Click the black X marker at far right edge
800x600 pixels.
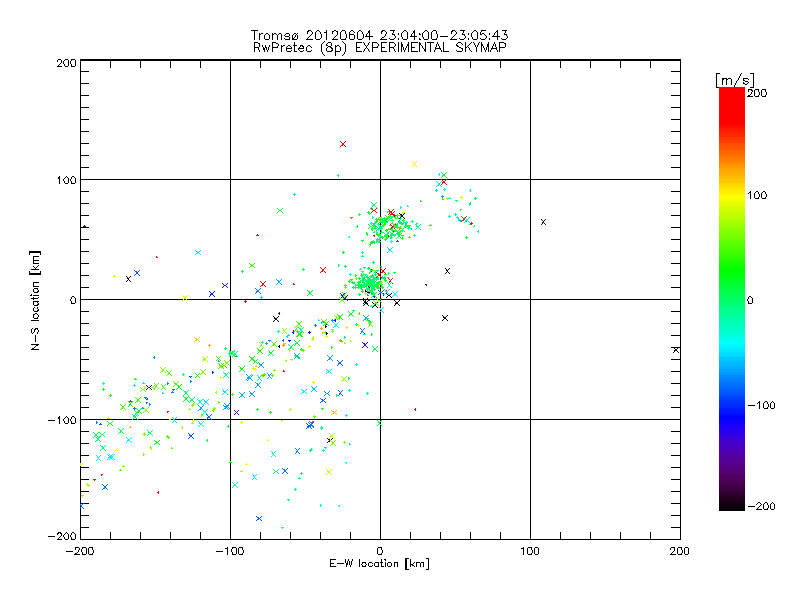pyautogui.click(x=676, y=349)
